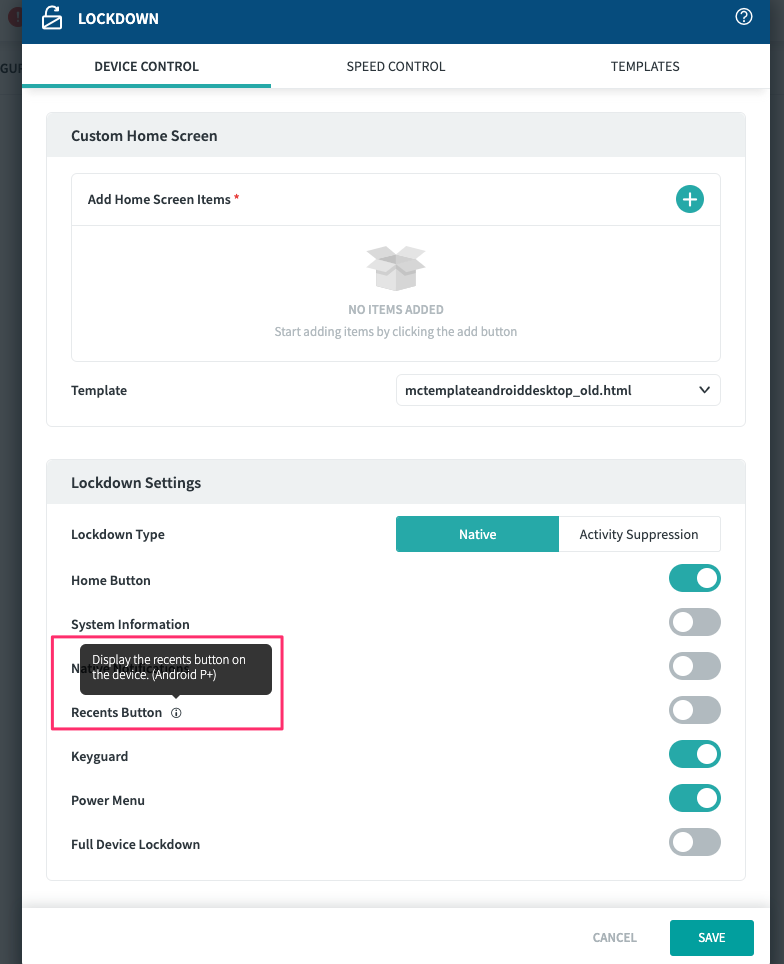Screen dimensions: 784x964
Task: Open the help question mark icon
Action: [x=743, y=17]
